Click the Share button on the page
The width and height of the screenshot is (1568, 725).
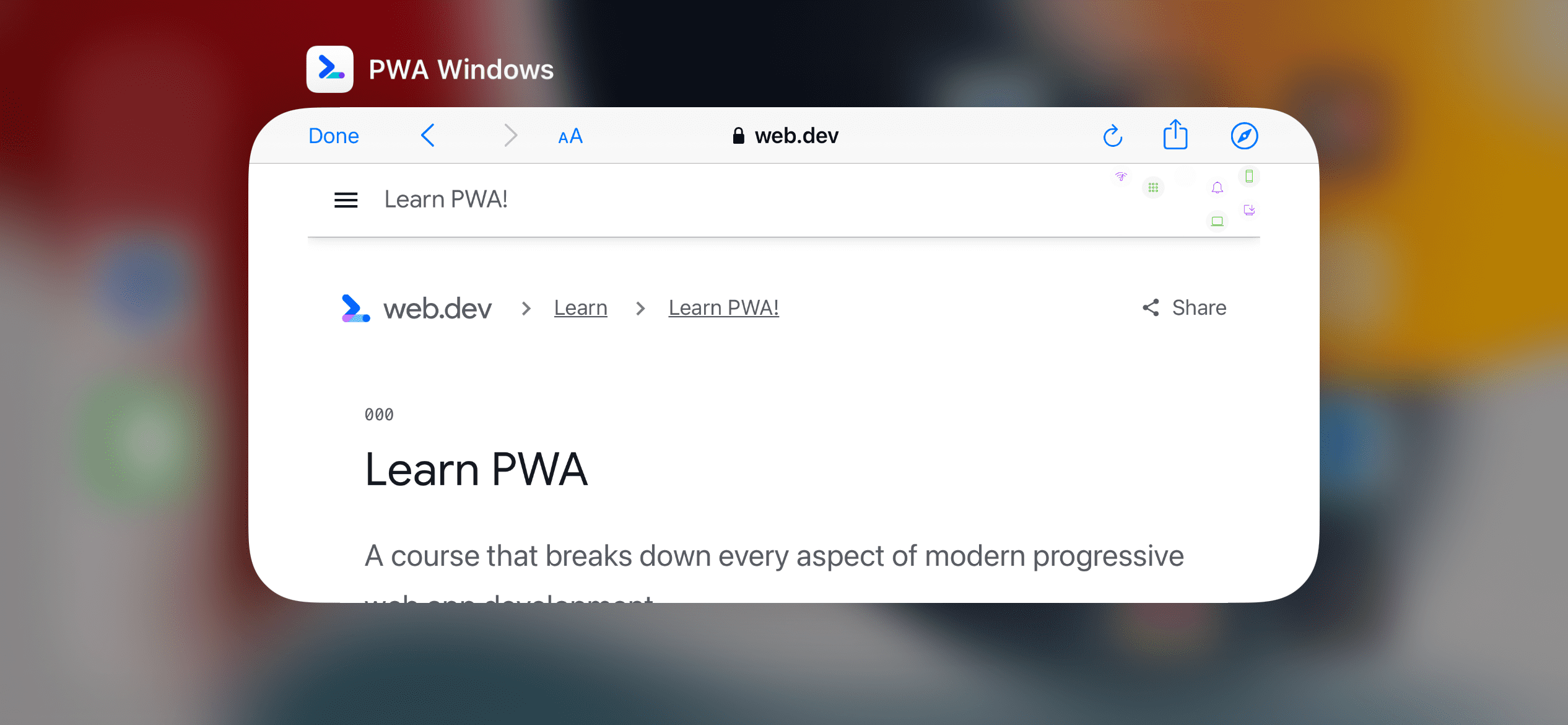coord(1185,307)
